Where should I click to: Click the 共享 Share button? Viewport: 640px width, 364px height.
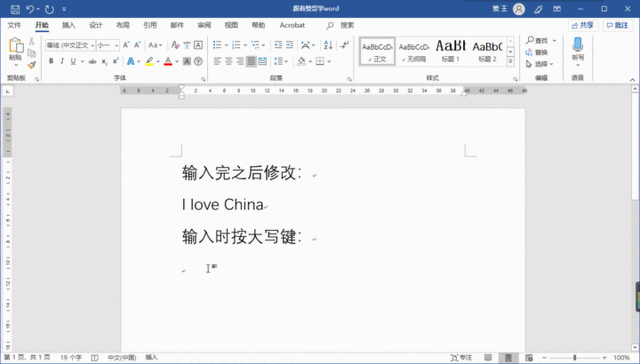click(x=583, y=25)
